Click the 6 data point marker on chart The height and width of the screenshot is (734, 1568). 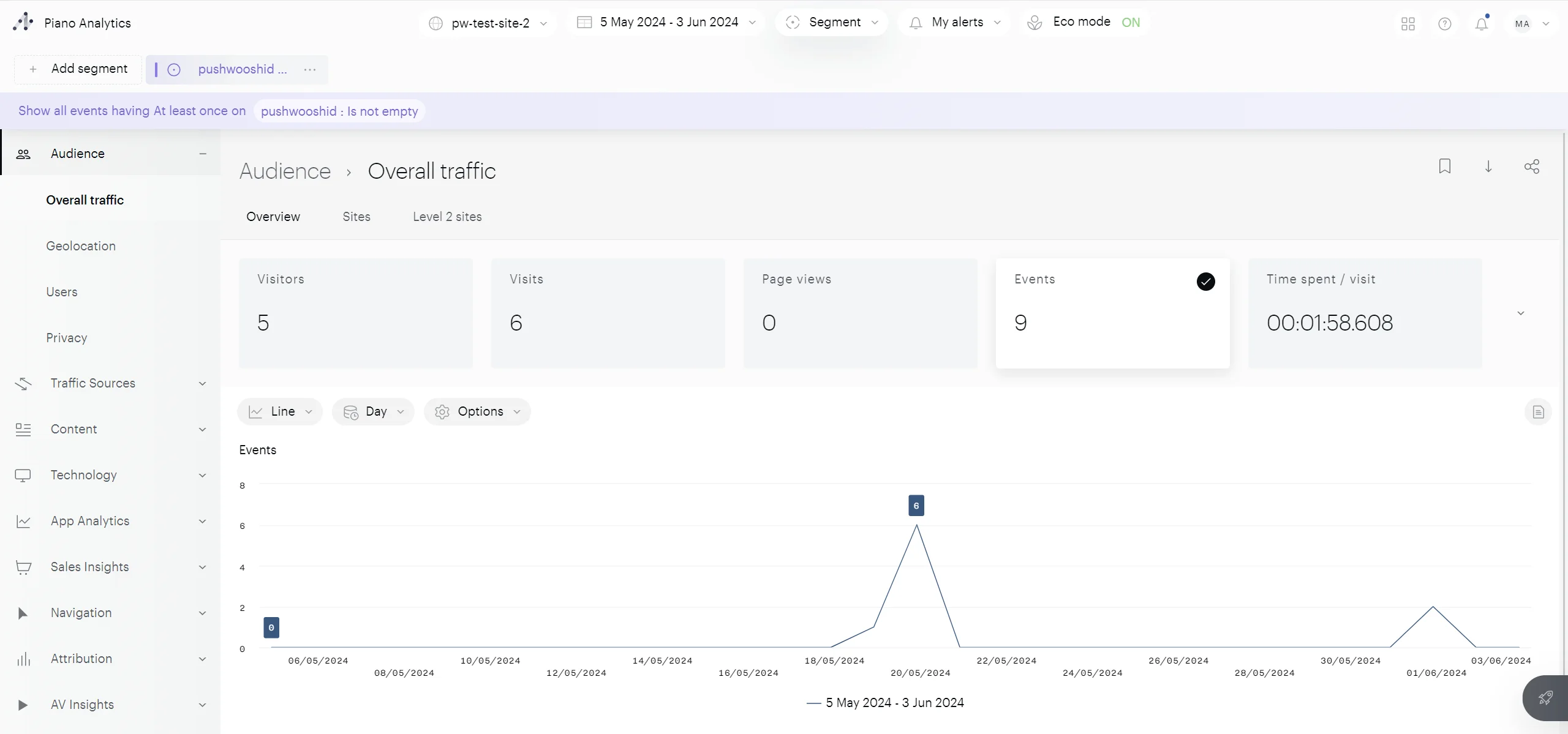coord(916,506)
